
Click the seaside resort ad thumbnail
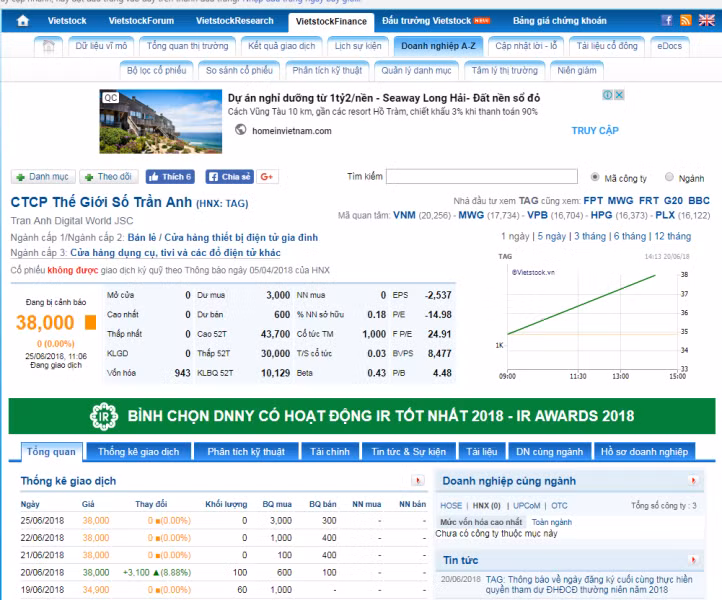(x=161, y=122)
